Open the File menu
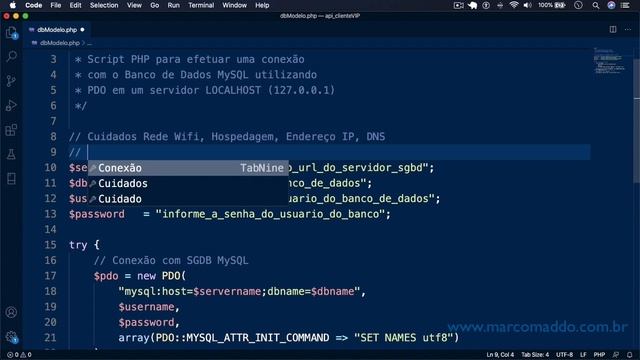 click(x=56, y=5)
